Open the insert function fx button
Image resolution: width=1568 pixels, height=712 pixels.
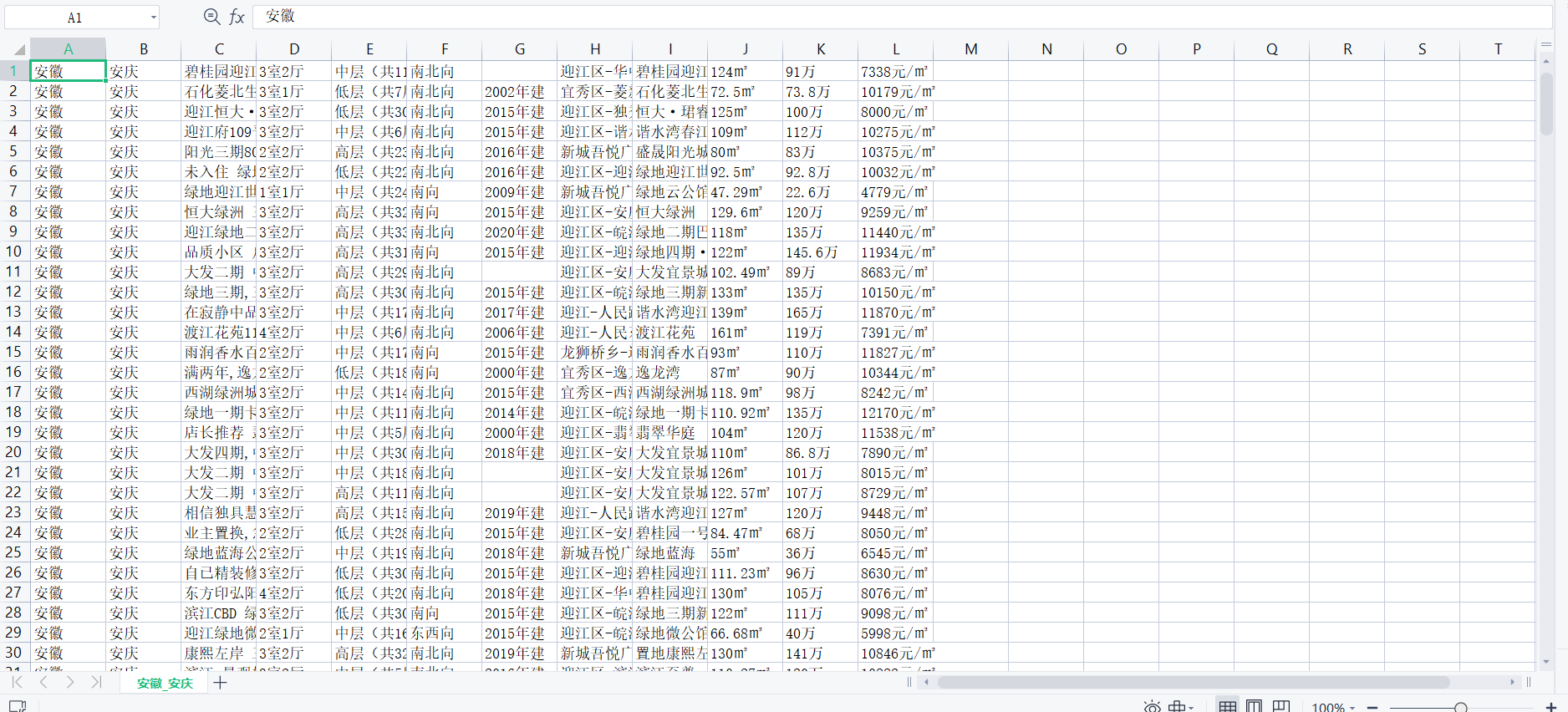(x=237, y=17)
